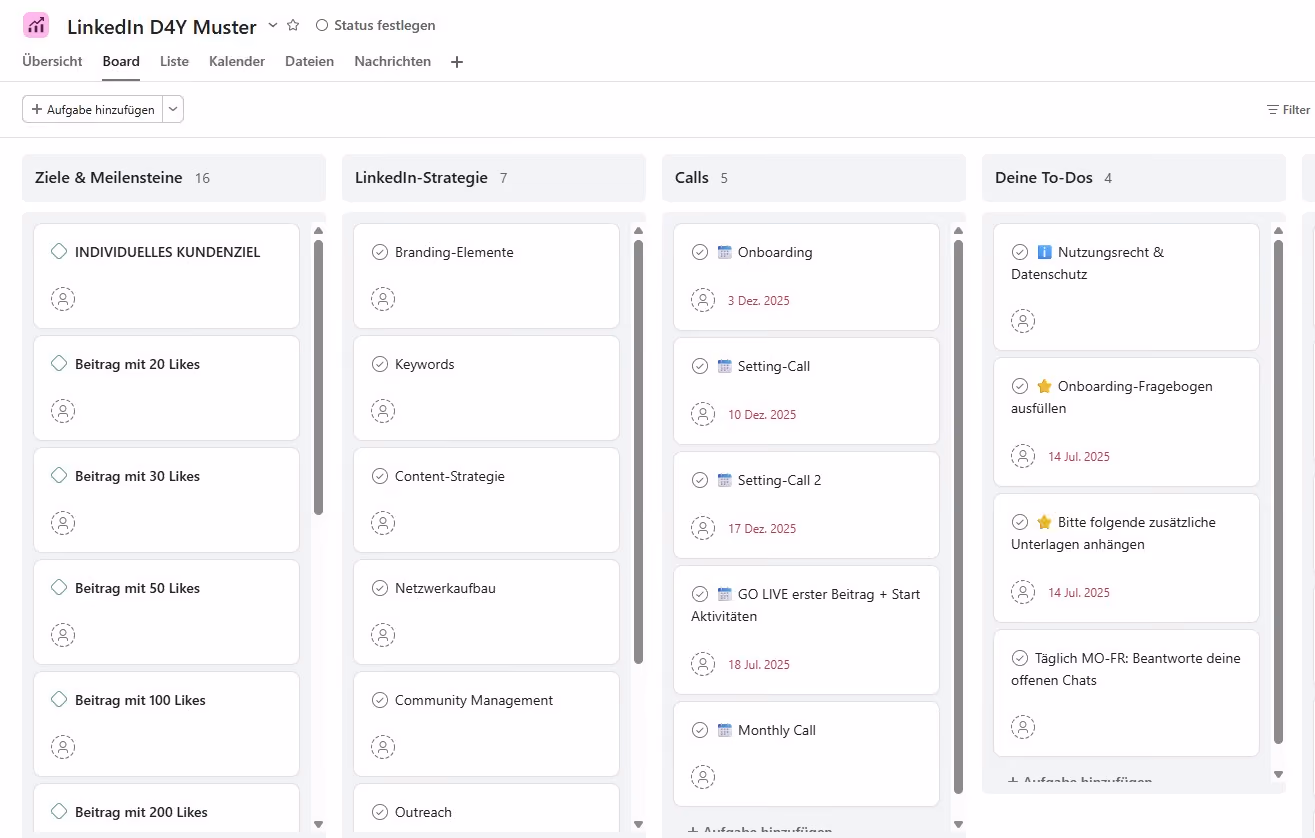Open the Community Management task card
Viewport: 1315px width, 838px height.
pos(486,724)
